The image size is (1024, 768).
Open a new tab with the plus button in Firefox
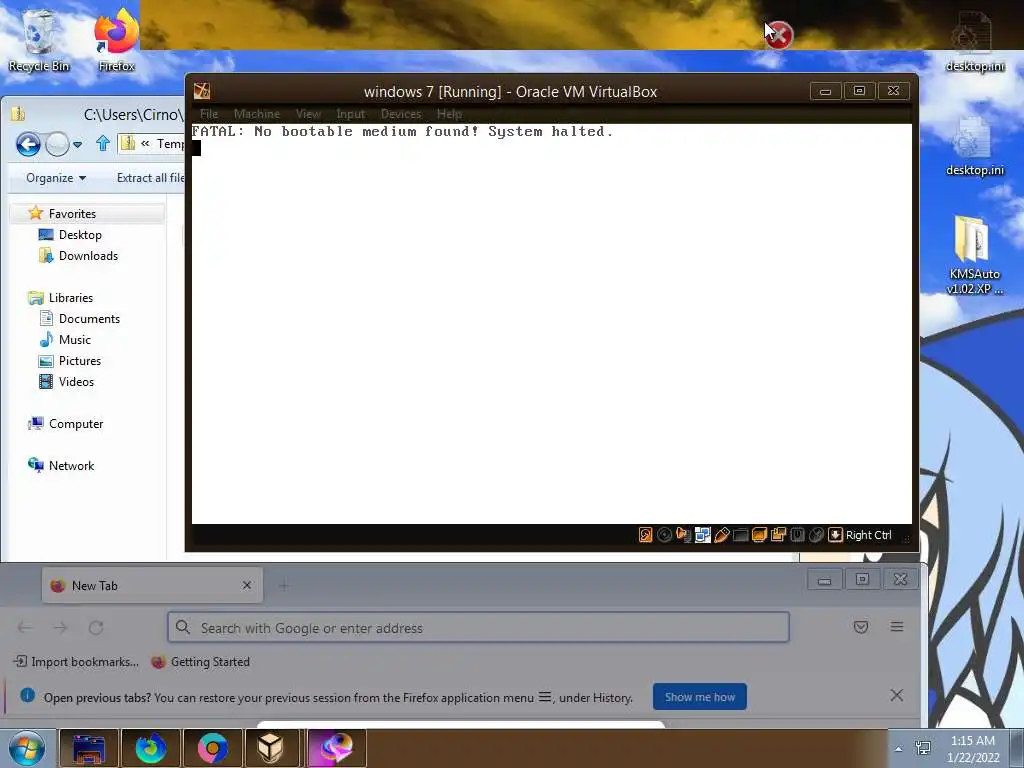pyautogui.click(x=283, y=586)
